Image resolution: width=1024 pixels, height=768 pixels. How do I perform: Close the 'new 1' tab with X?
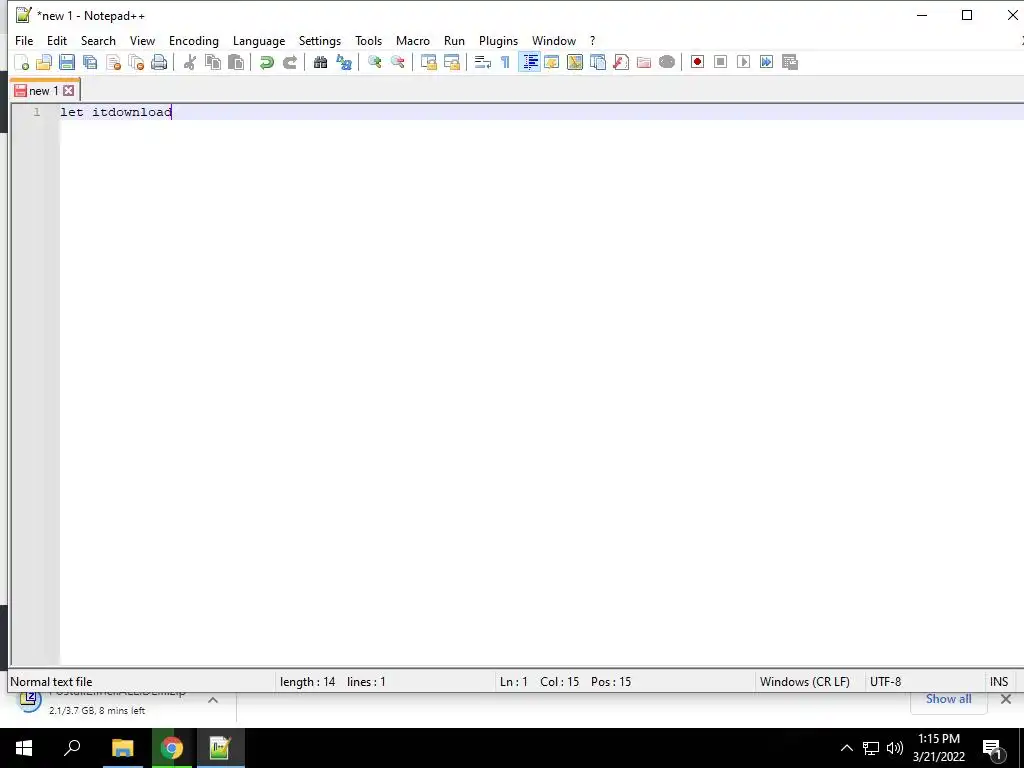point(69,91)
